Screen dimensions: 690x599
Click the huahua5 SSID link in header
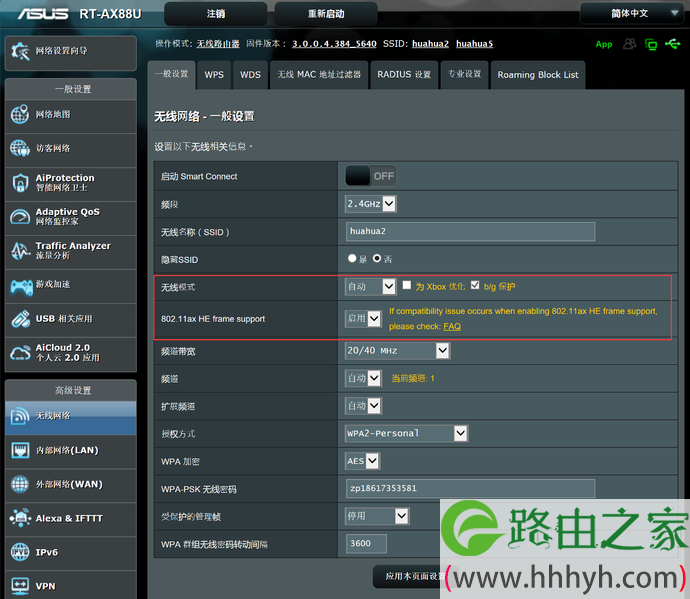474,44
